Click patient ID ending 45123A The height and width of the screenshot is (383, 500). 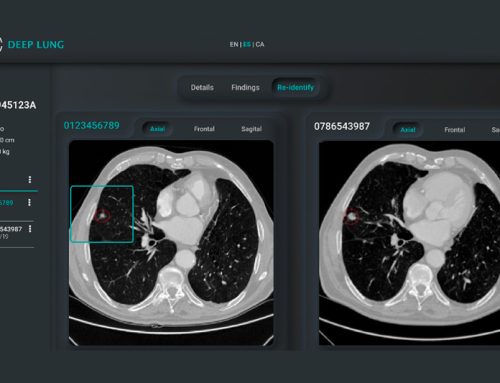click(x=18, y=105)
